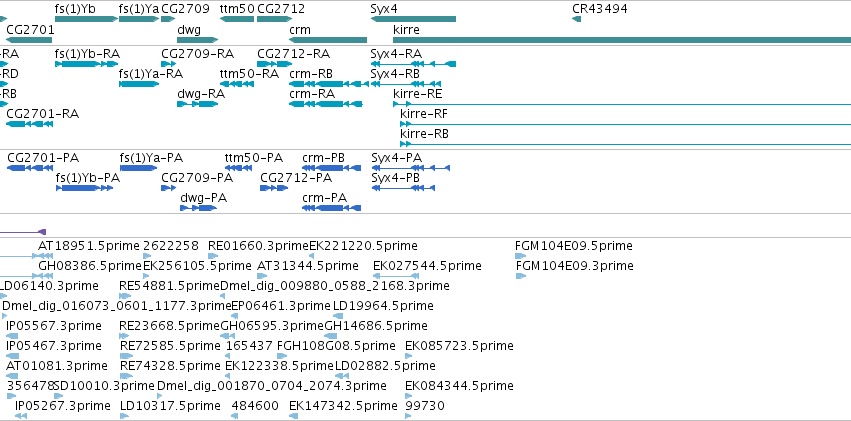This screenshot has width=851, height=421.
Task: Select the AT01081.3prime EST label
Action: (x=57, y=366)
